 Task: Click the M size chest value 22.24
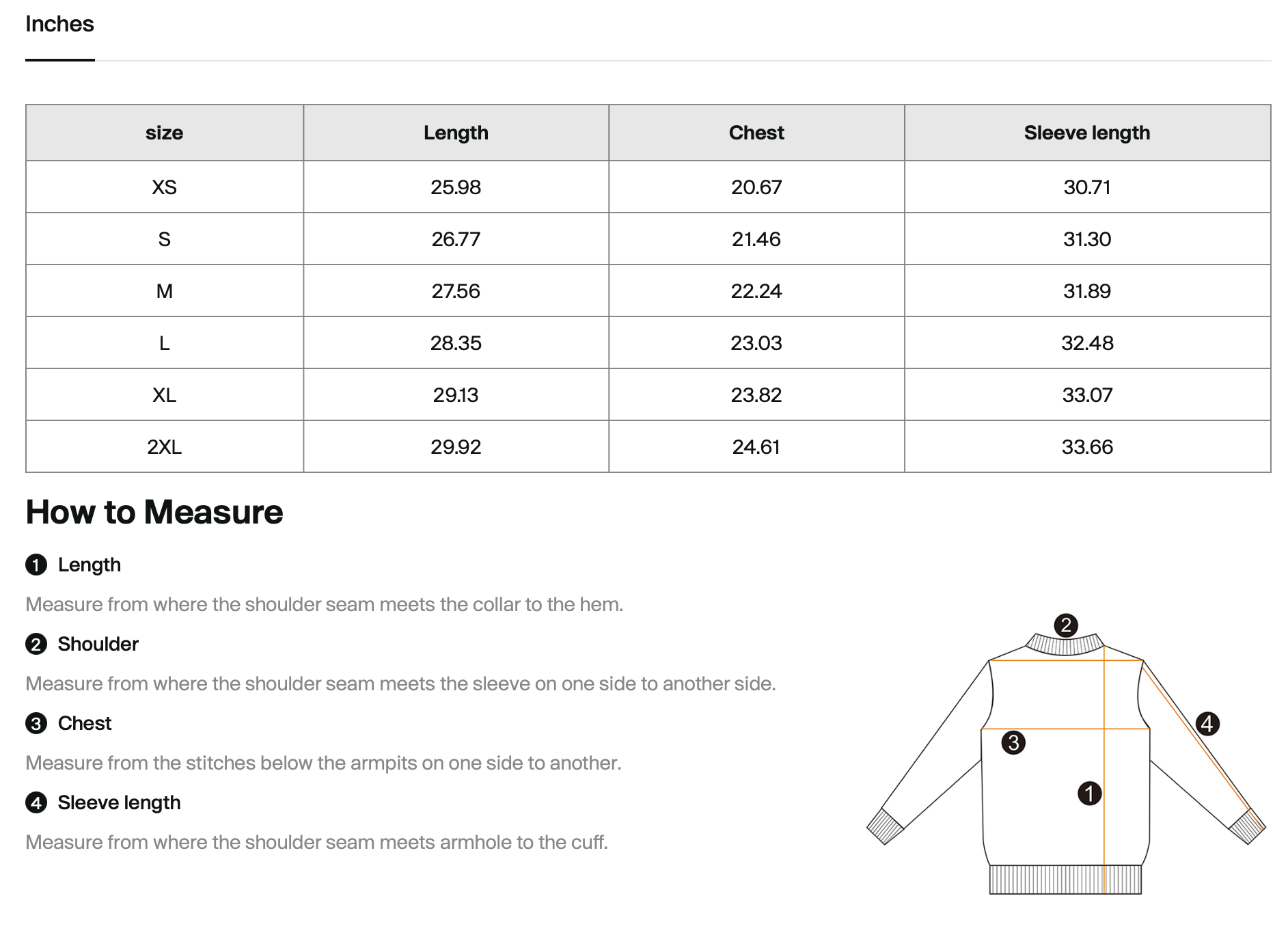756,291
